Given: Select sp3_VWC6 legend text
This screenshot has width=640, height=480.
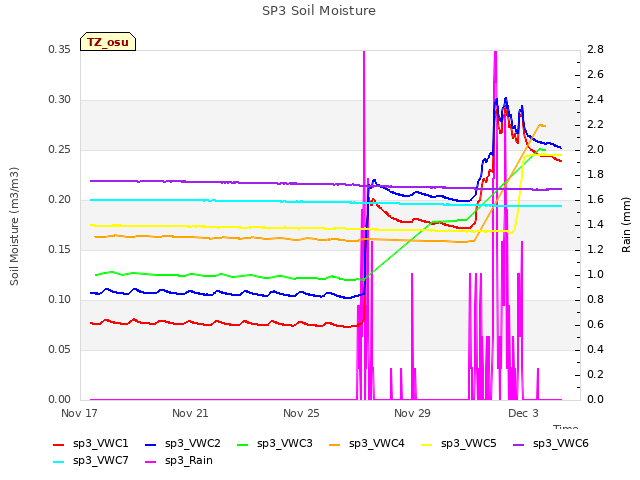Looking at the screenshot, I should coord(561,444).
